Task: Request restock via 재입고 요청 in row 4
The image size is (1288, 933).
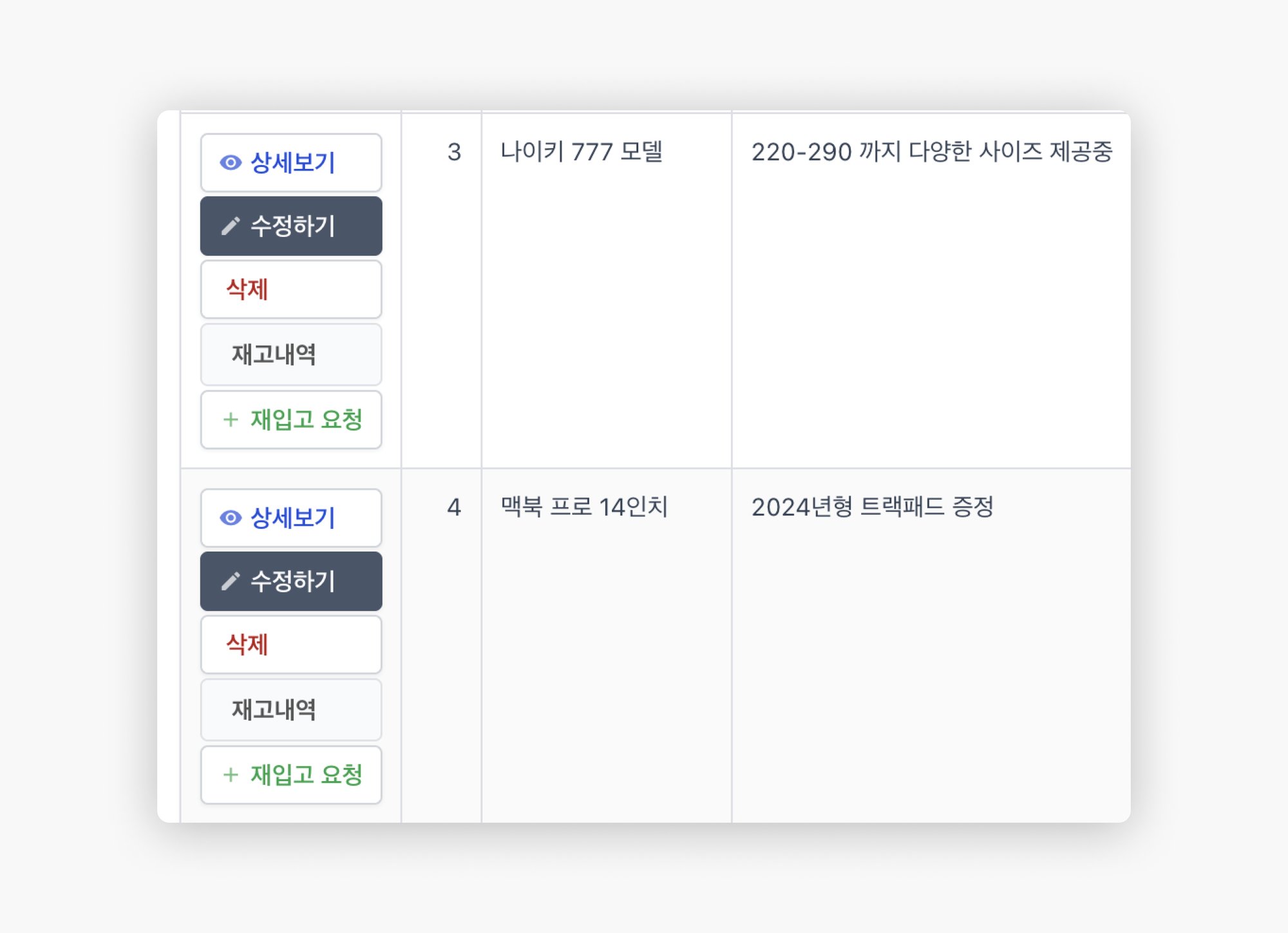Action: pyautogui.click(x=291, y=774)
